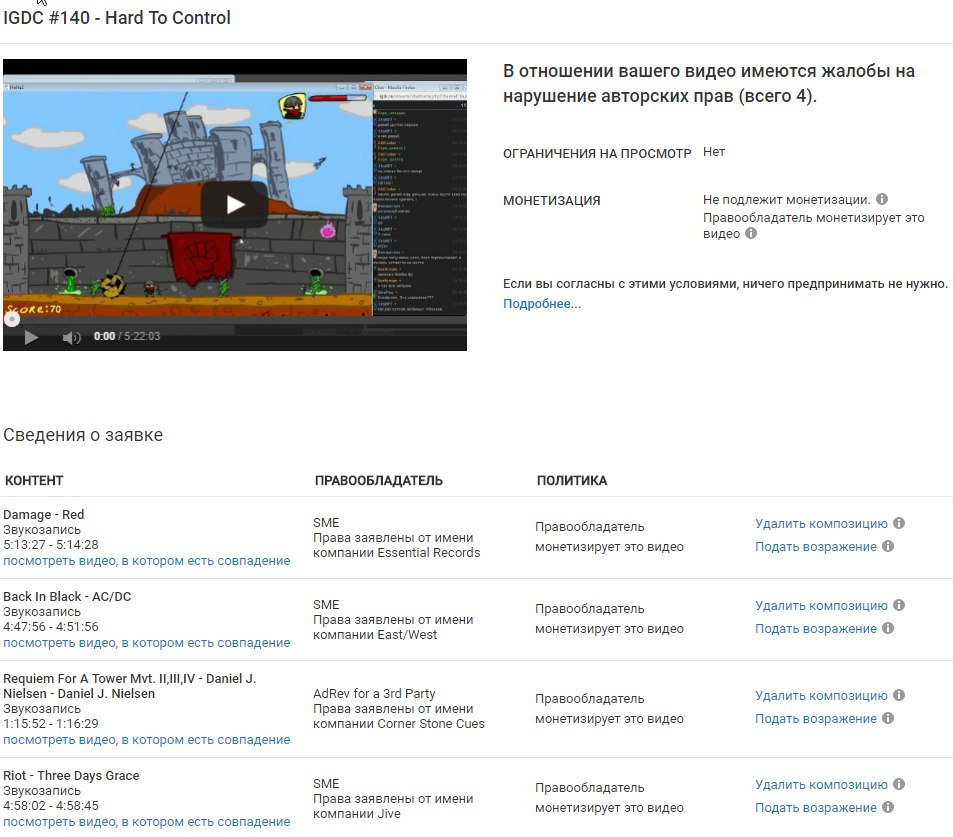Open info icon after 'Правообладатель монетизирует это видео' text

tap(751, 233)
